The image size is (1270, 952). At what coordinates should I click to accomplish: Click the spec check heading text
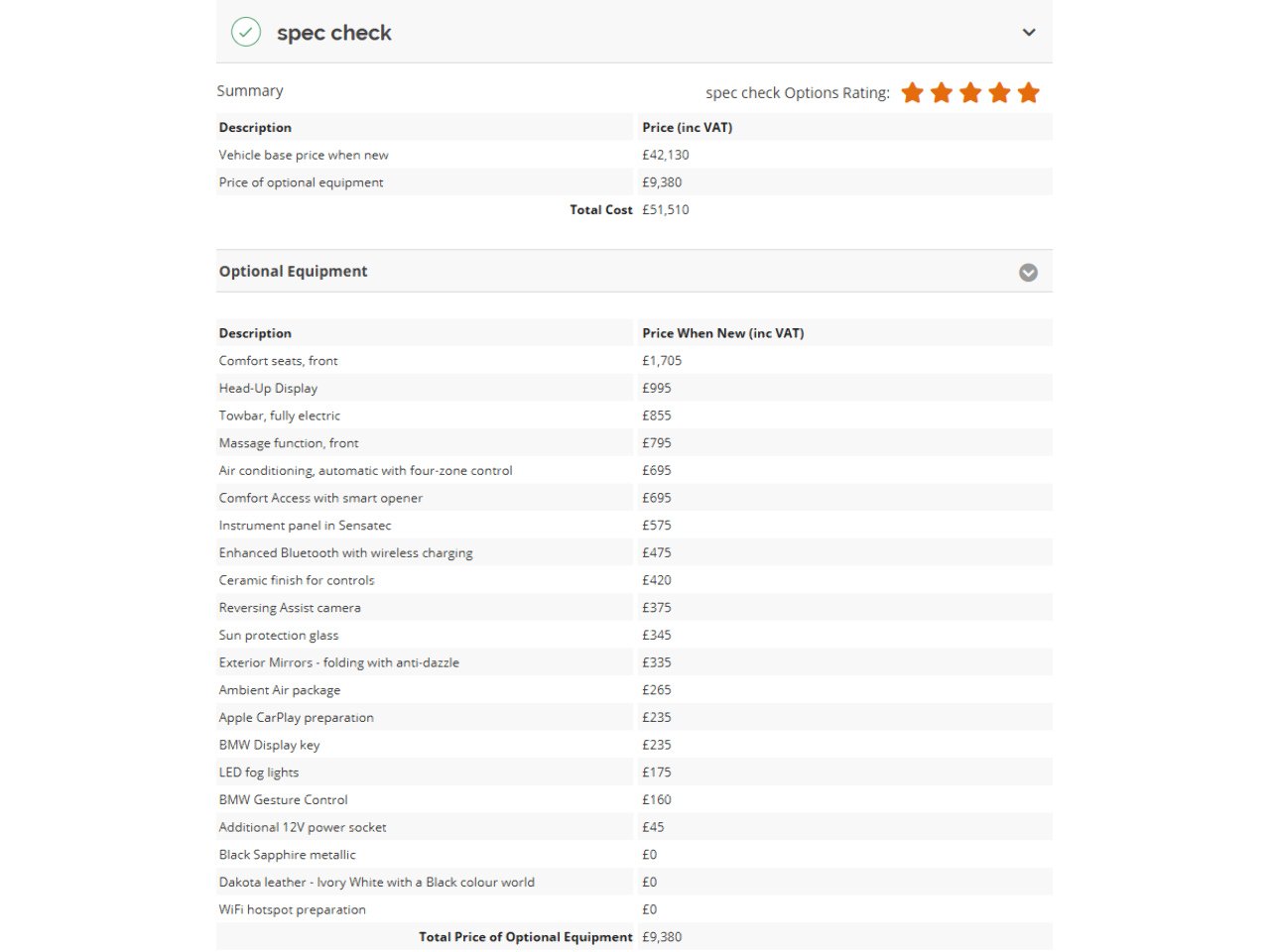pos(334,33)
